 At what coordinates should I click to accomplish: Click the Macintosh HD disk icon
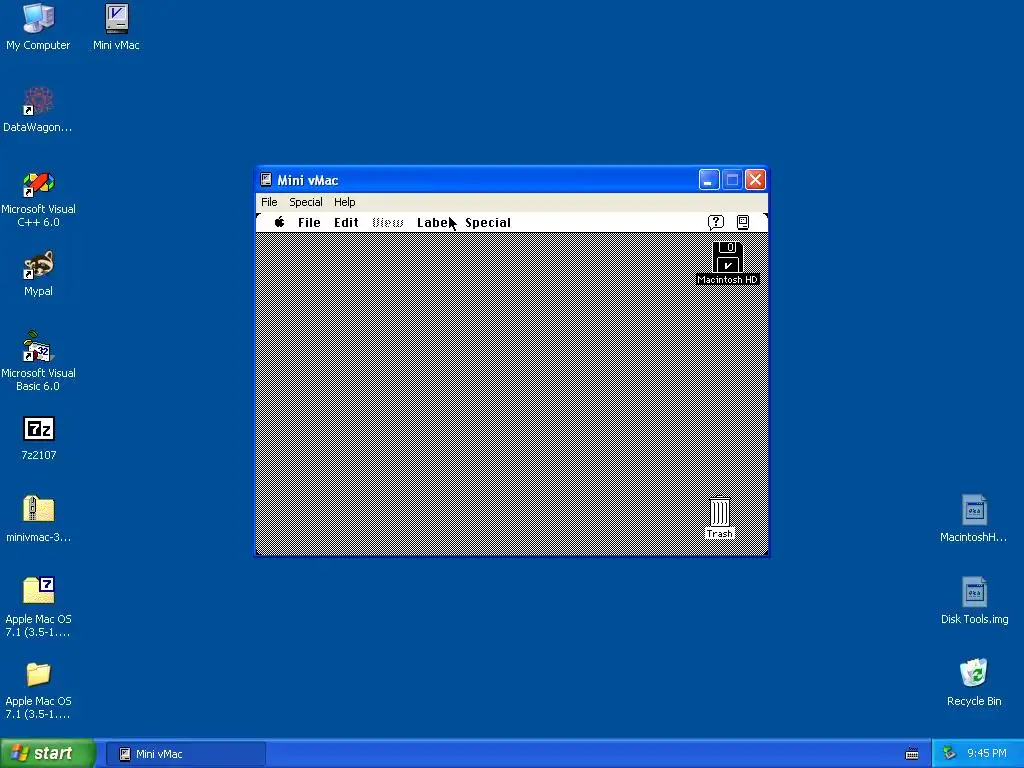click(x=728, y=257)
